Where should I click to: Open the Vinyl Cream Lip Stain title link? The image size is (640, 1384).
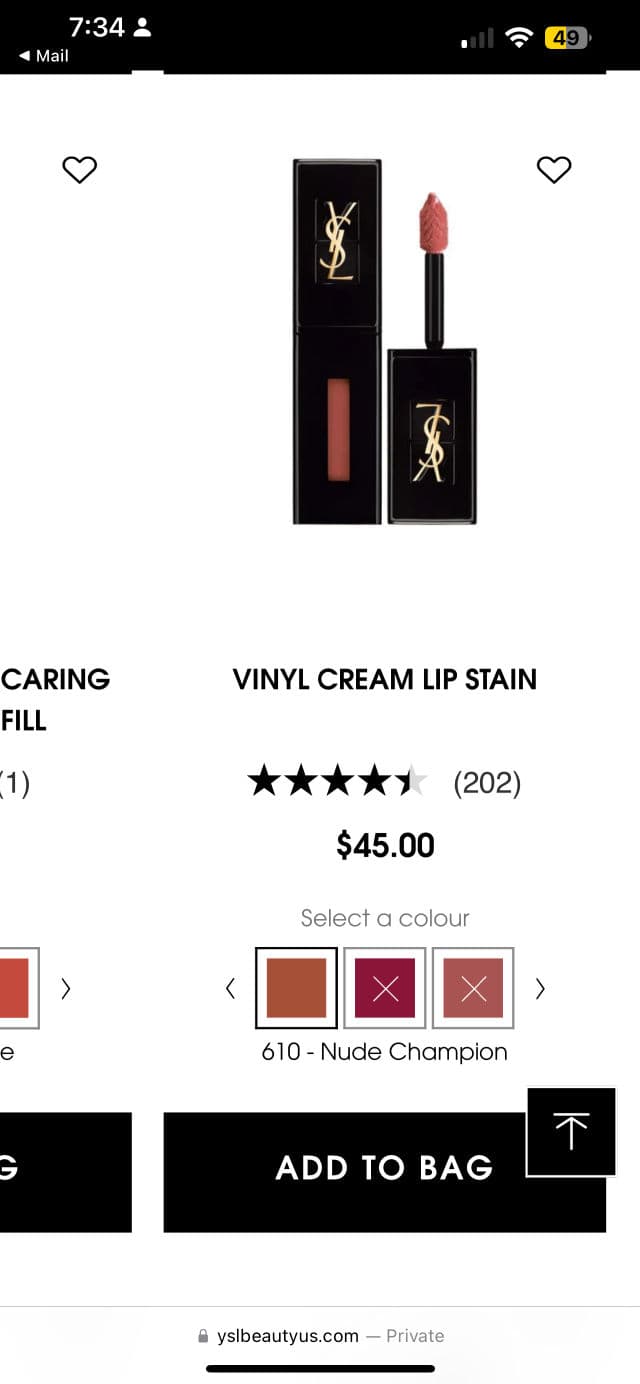pyautogui.click(x=385, y=679)
